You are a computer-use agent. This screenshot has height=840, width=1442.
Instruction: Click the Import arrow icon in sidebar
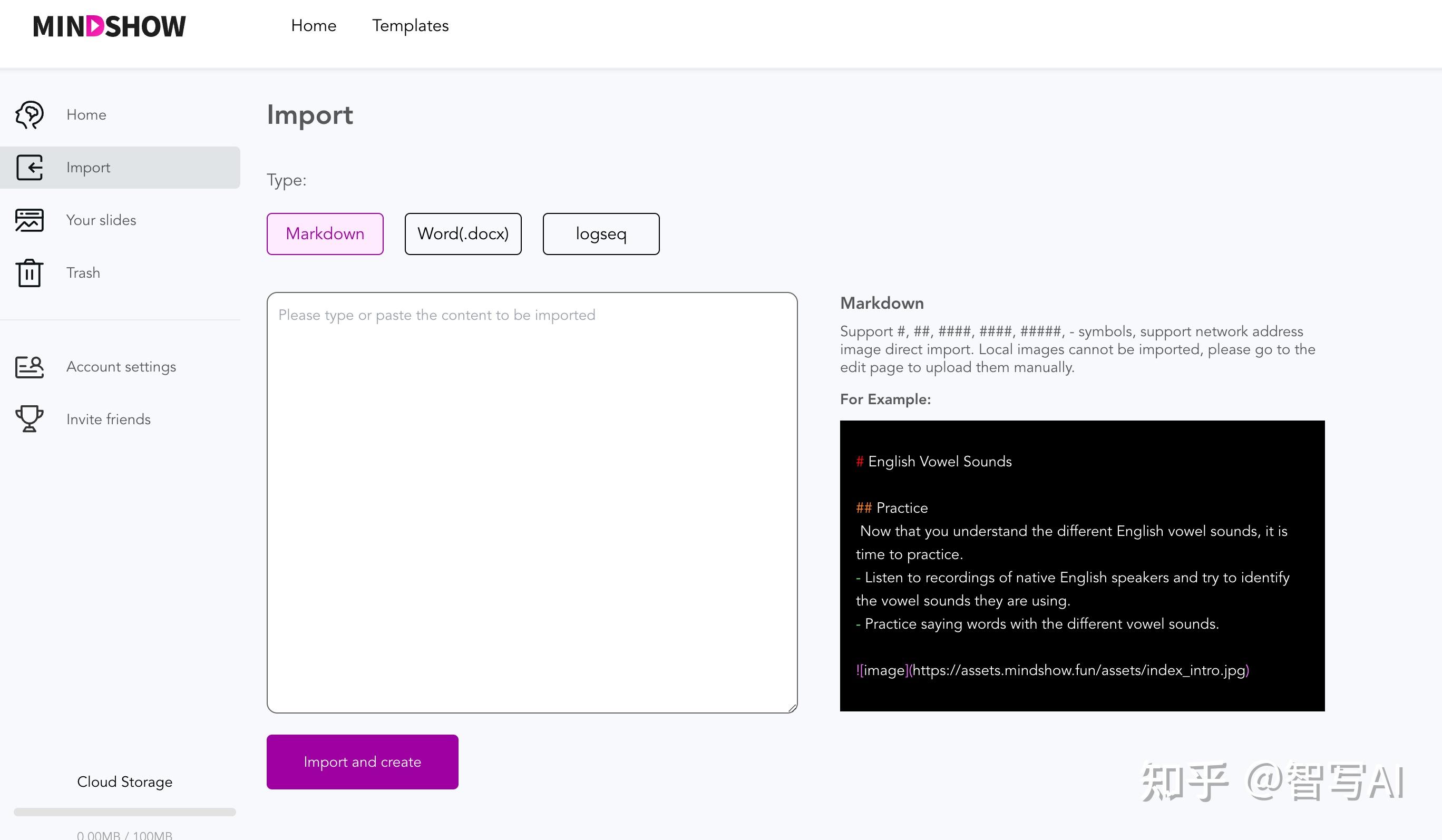29,168
